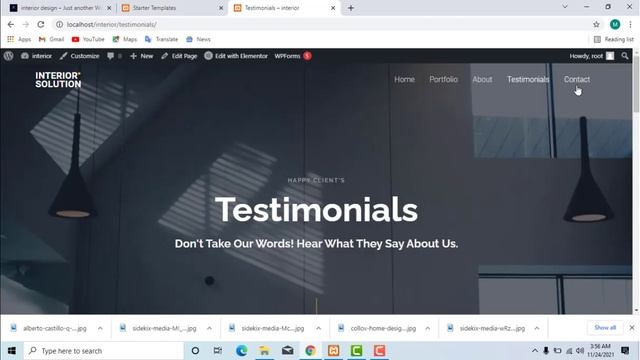Click Edit with Elementor
Viewport: 640px width, 360px height.
(236, 56)
